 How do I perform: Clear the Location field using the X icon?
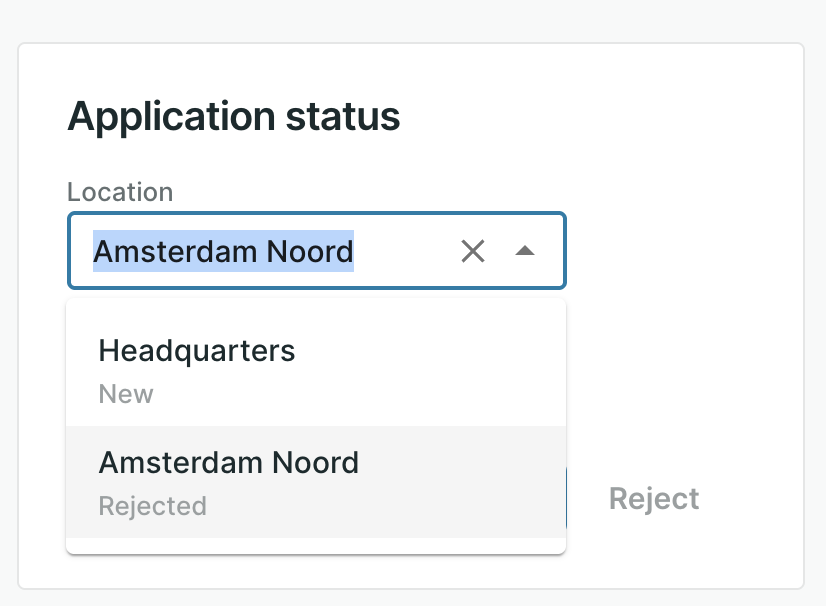tap(472, 251)
